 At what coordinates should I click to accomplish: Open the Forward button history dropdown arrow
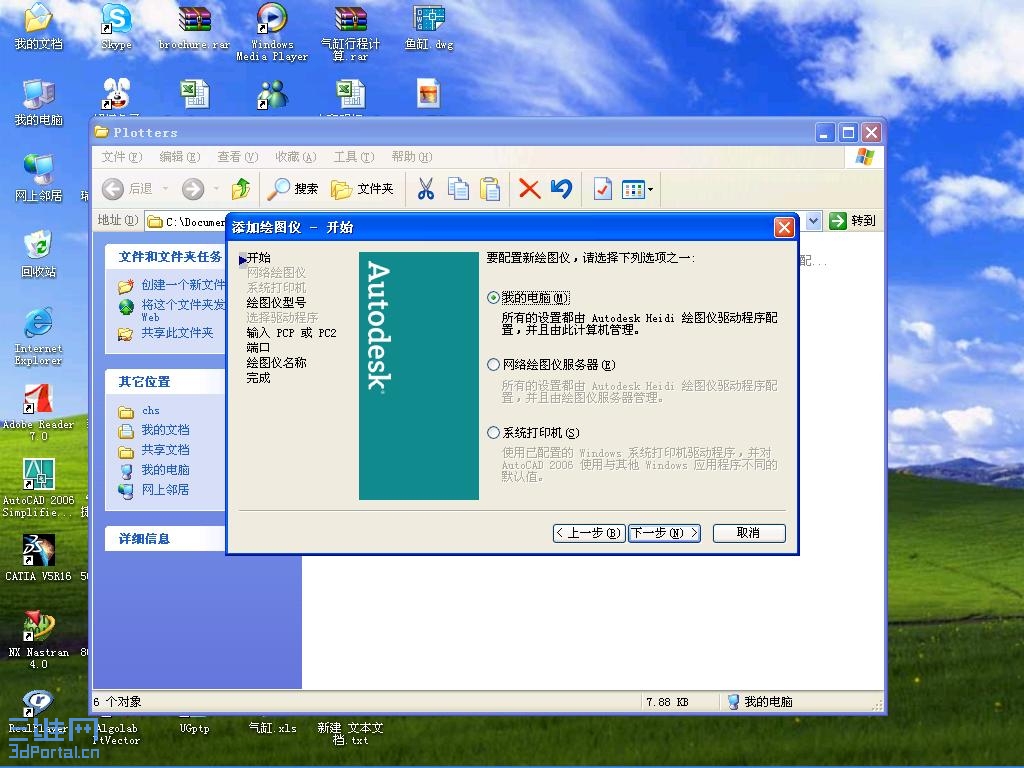(216, 189)
